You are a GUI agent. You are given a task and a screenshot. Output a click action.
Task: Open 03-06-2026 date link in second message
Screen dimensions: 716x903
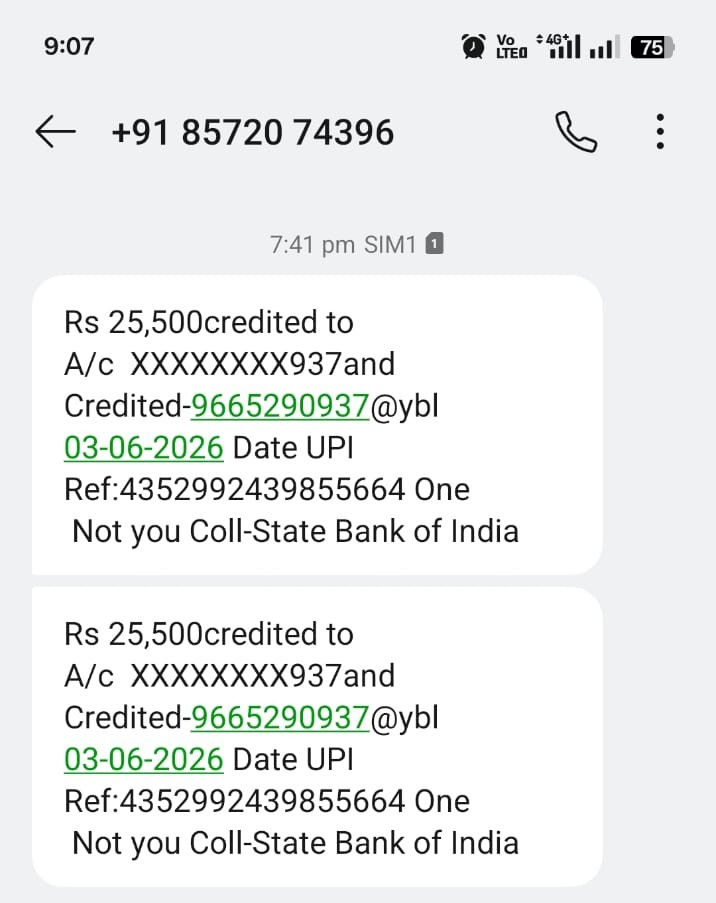pos(143,760)
